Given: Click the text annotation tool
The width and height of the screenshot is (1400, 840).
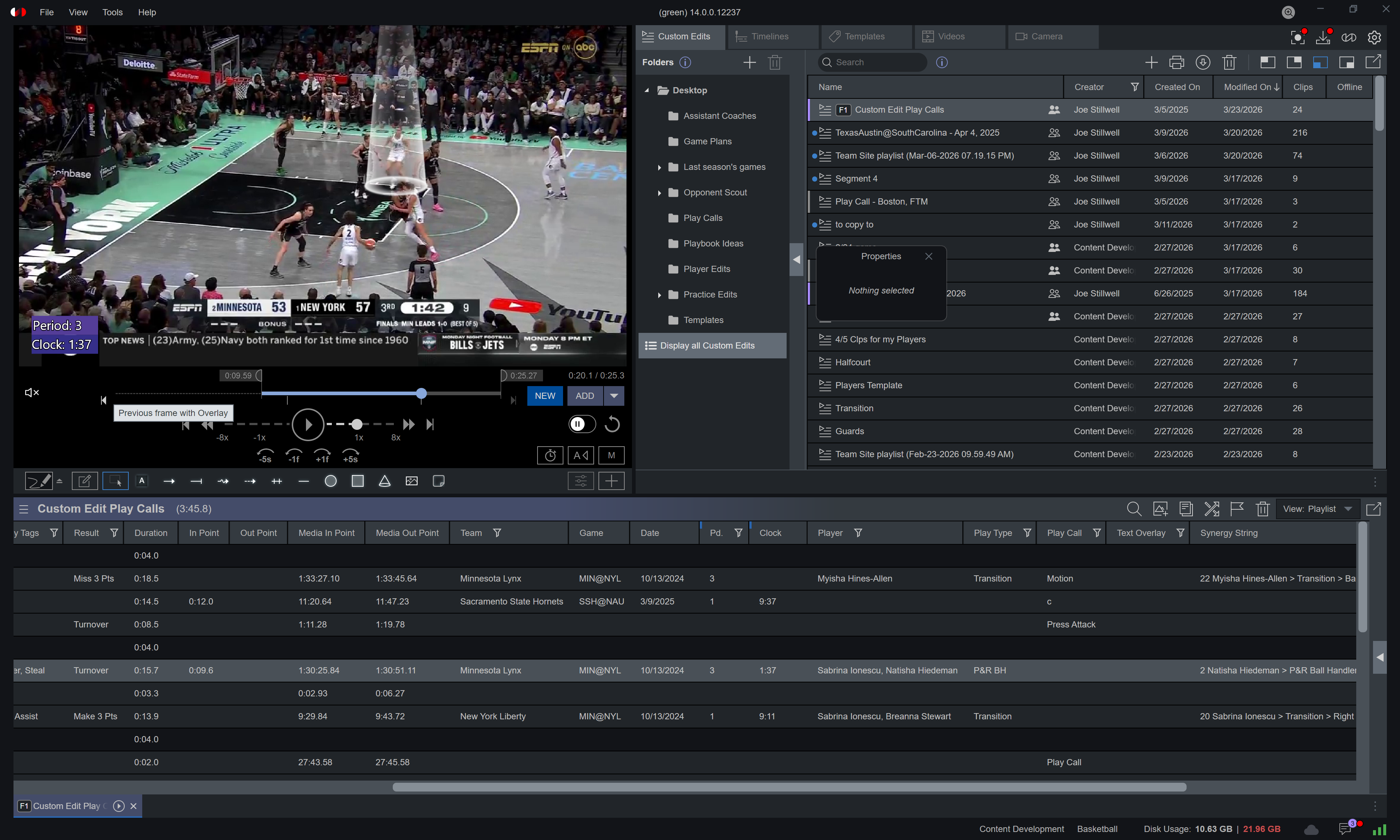Looking at the screenshot, I should point(142,481).
